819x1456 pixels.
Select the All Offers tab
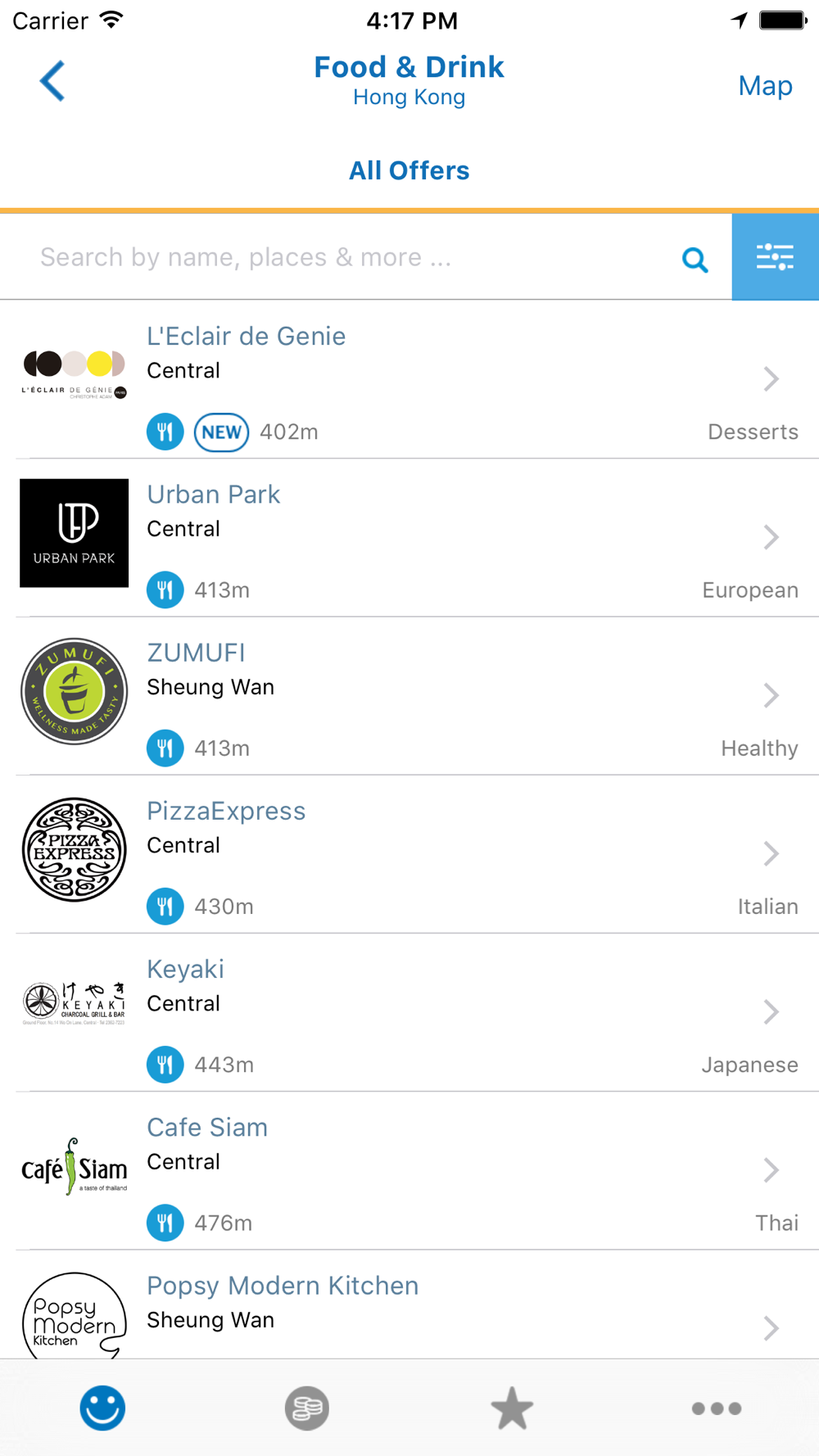(409, 170)
